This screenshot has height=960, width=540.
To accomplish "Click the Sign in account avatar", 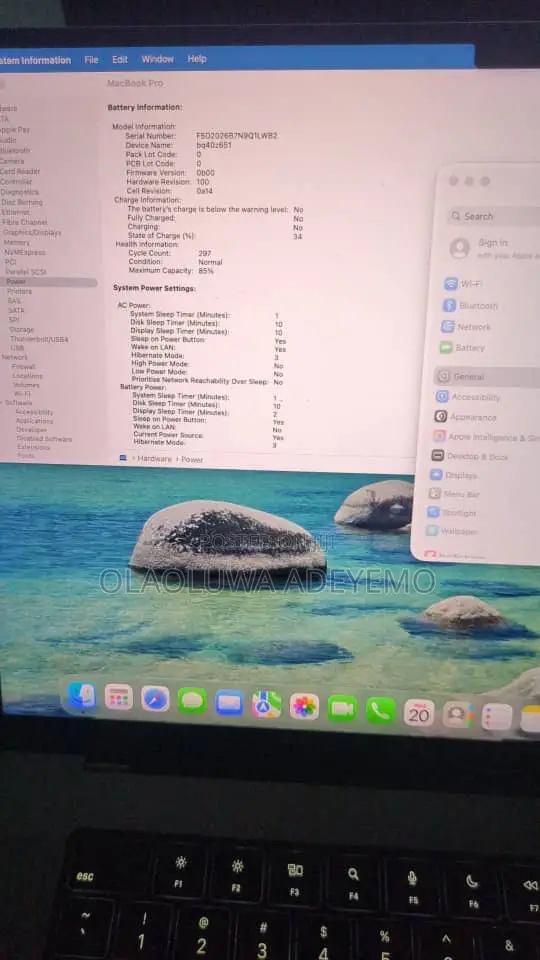I will 460,249.
